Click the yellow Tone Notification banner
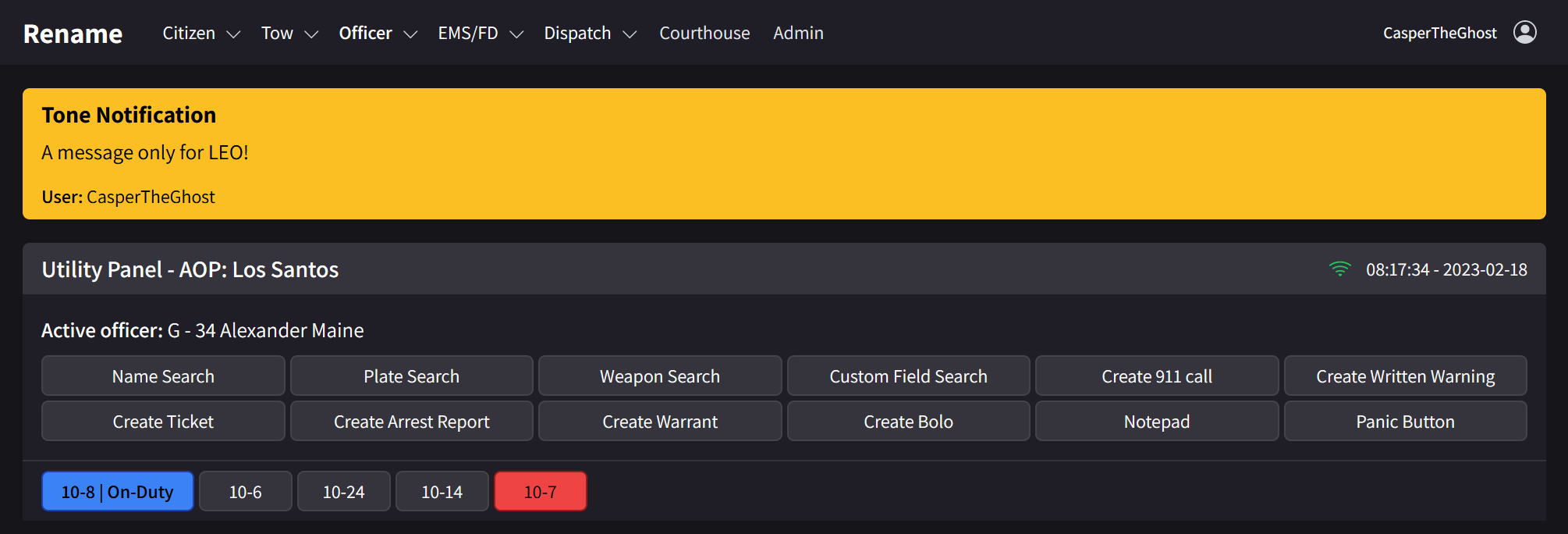 (x=783, y=154)
